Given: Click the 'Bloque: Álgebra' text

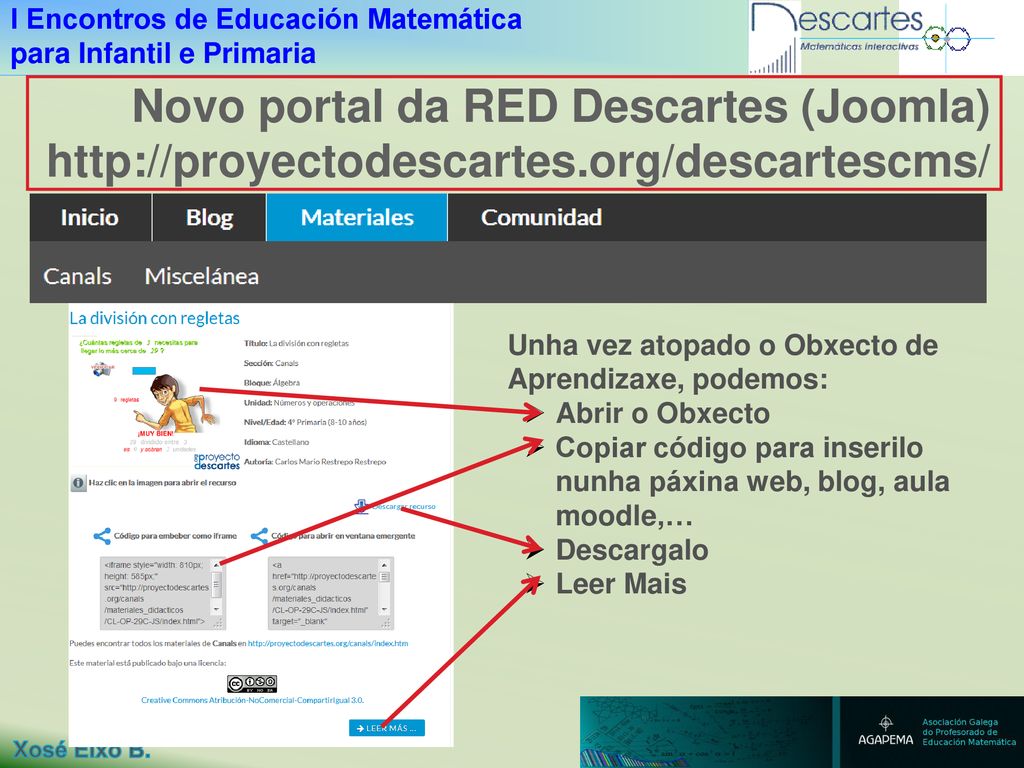Looking at the screenshot, I should pyautogui.click(x=272, y=383).
